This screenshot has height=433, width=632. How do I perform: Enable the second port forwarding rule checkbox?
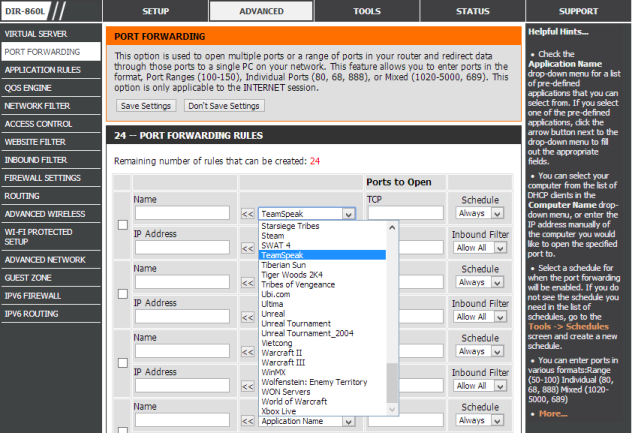click(x=123, y=294)
